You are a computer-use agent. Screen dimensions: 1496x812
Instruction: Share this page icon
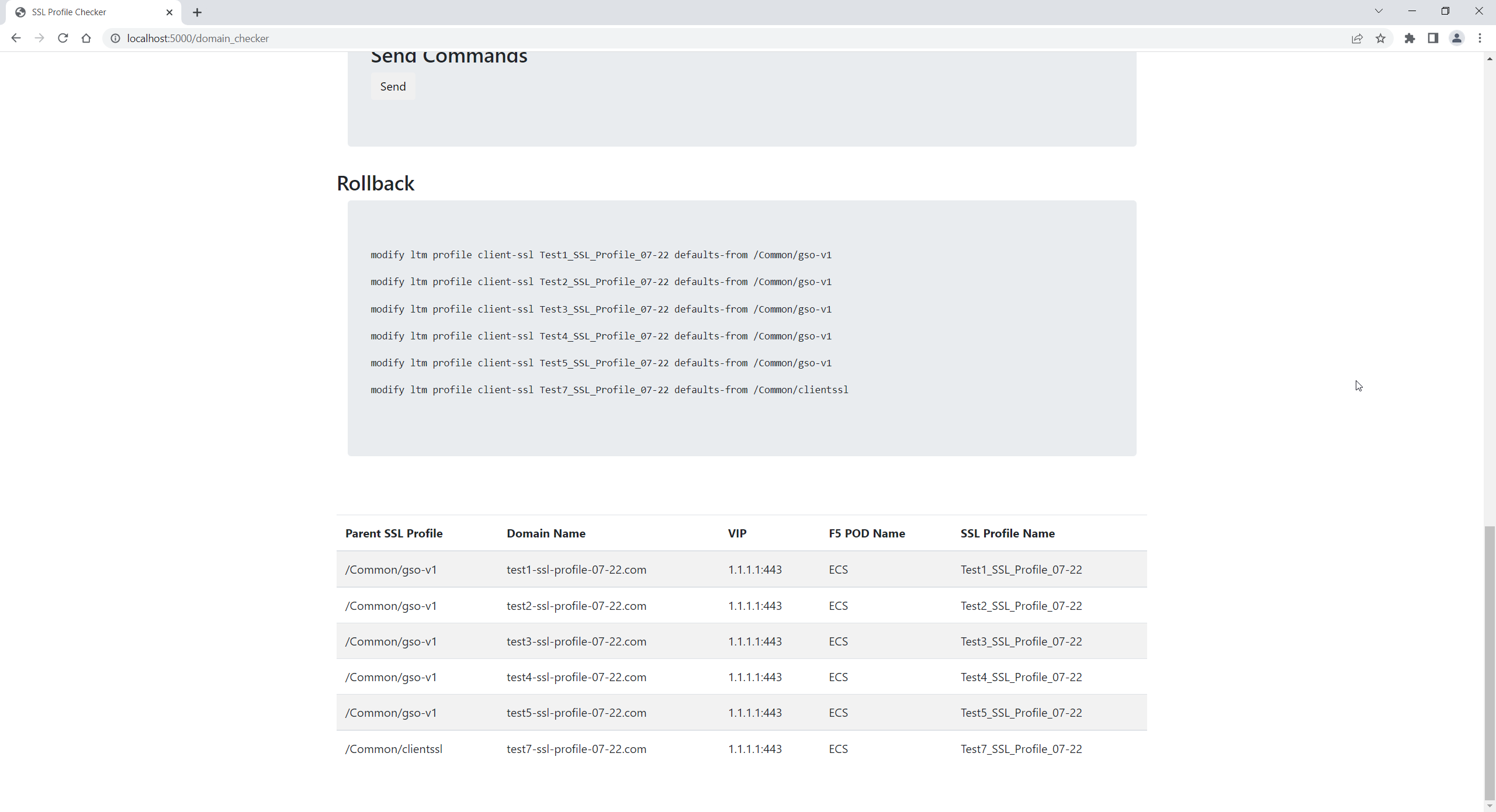[1357, 38]
